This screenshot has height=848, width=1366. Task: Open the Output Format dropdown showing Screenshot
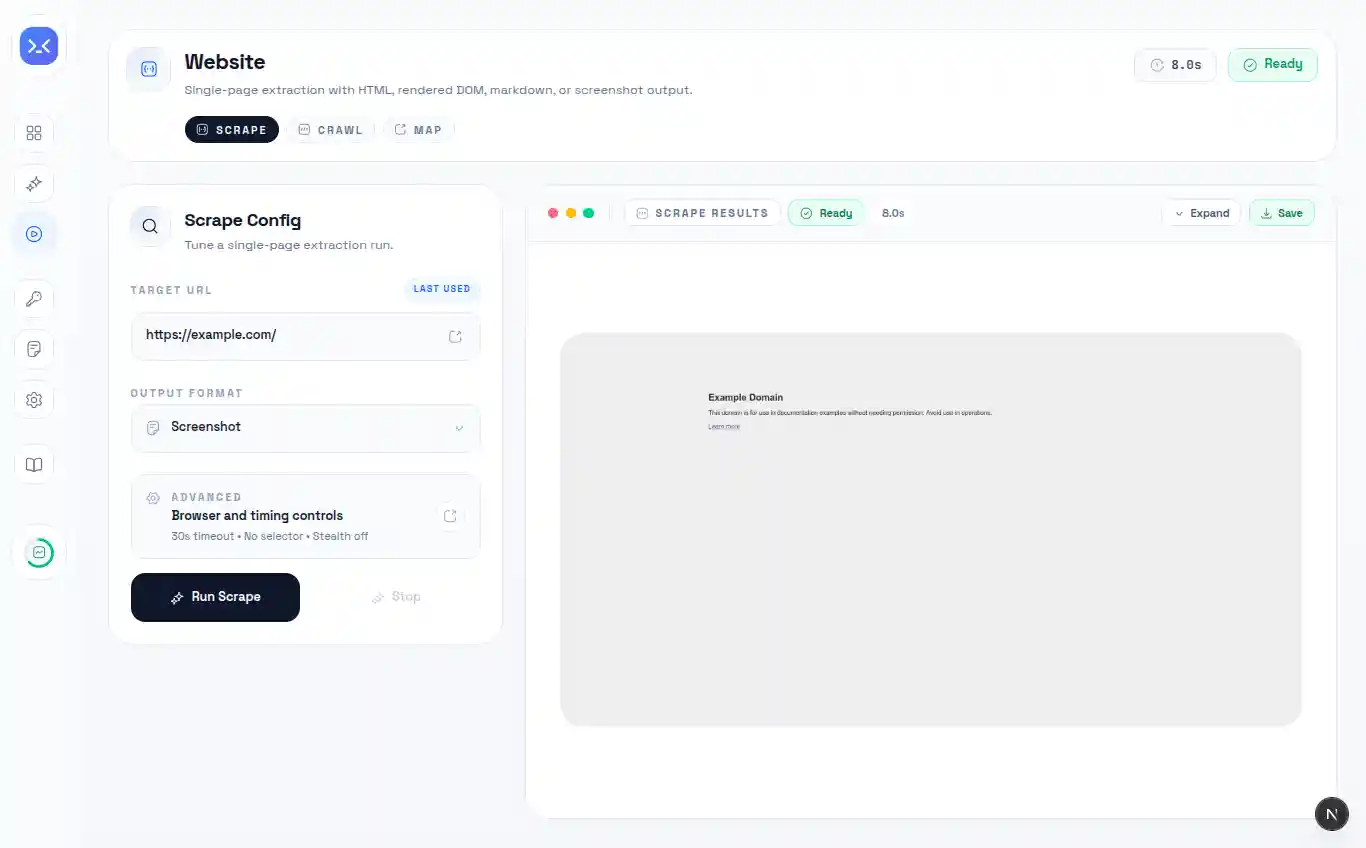(305, 428)
